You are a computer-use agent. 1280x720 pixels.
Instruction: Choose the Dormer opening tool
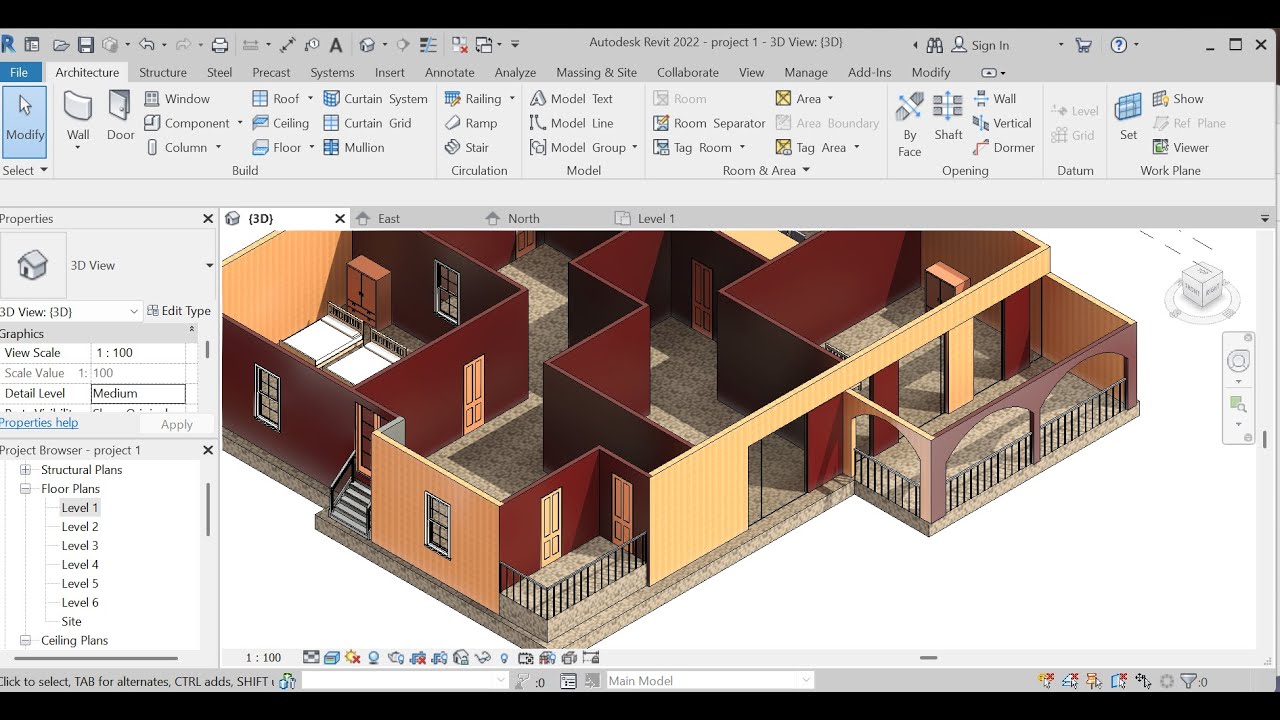(1004, 147)
